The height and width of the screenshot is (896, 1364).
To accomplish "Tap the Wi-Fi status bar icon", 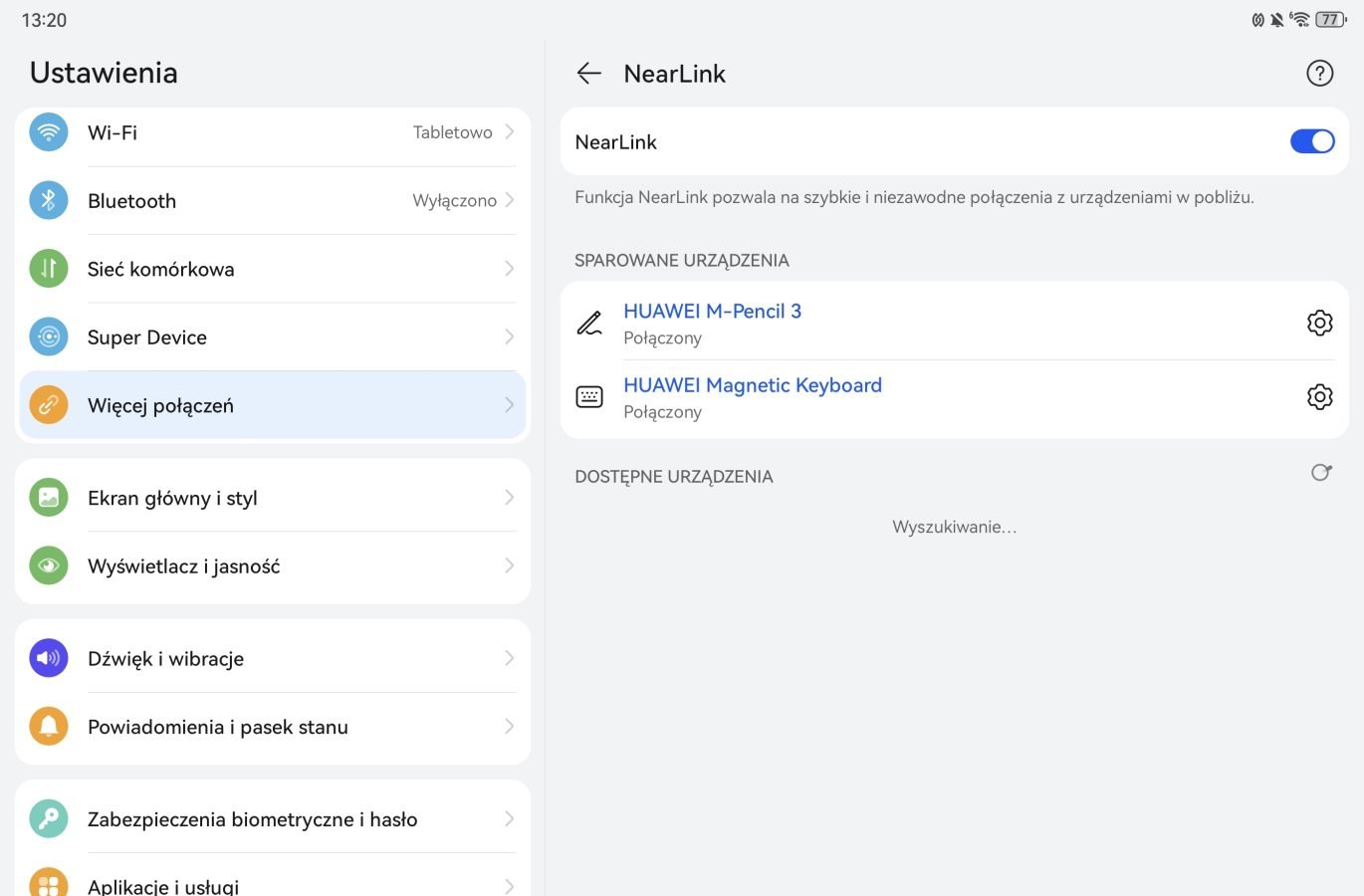I will tap(1299, 19).
